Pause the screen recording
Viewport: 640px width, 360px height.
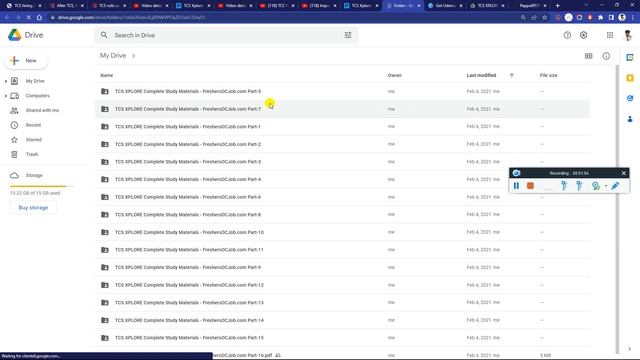click(516, 186)
